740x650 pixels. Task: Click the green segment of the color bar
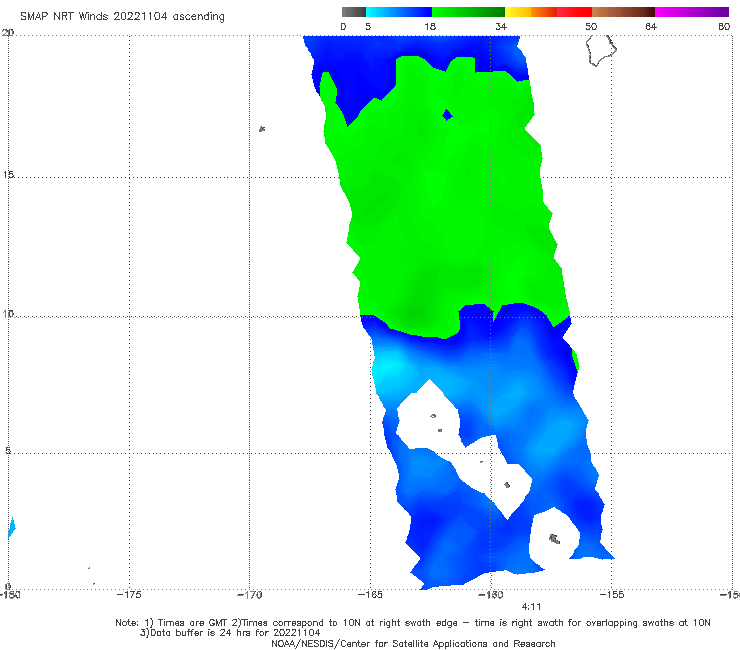pyautogui.click(x=468, y=12)
